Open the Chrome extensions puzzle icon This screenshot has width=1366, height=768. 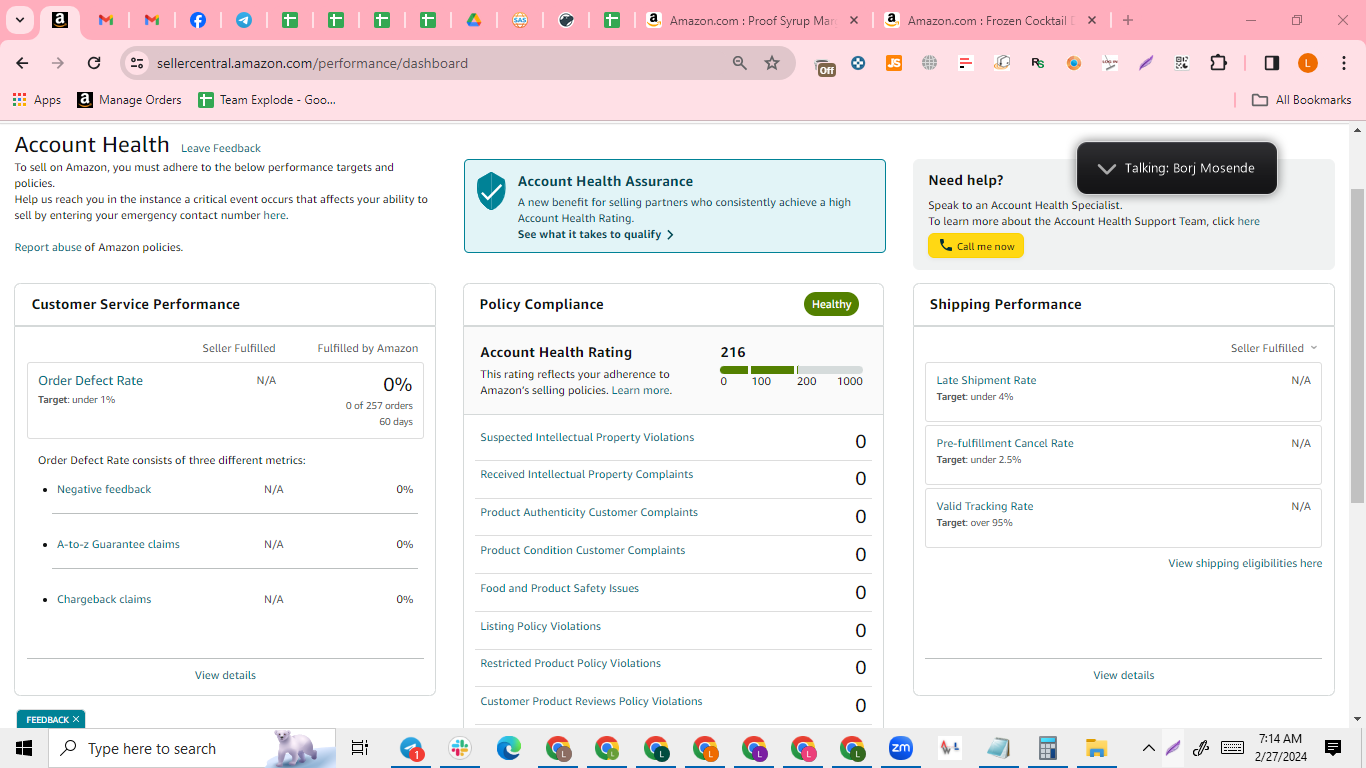click(1218, 63)
